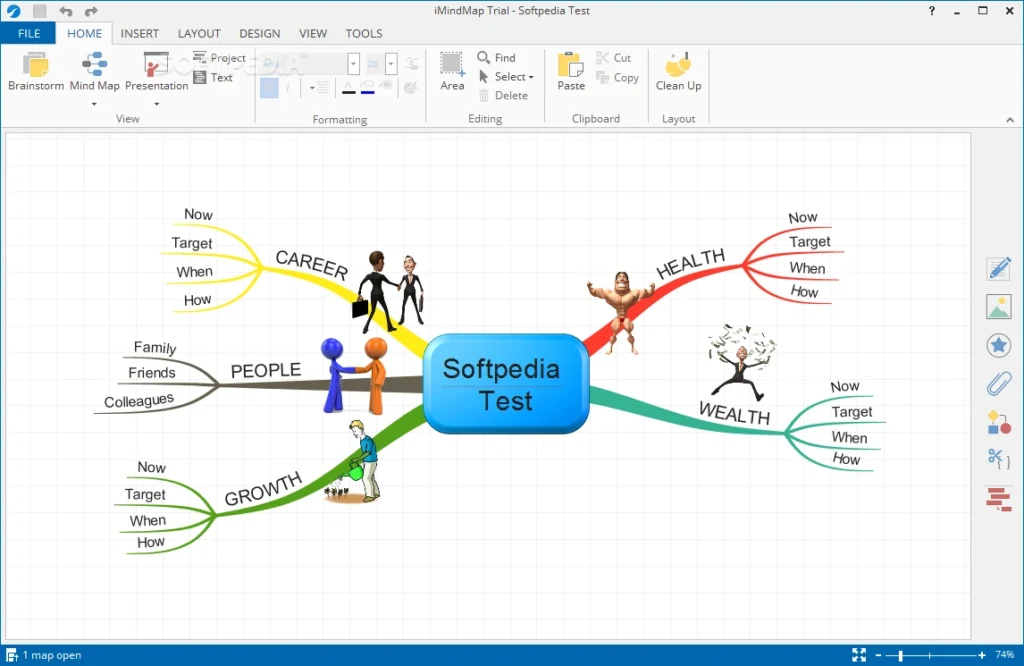Switch to Brainstorm view
The width and height of the screenshot is (1024, 666).
click(x=35, y=75)
